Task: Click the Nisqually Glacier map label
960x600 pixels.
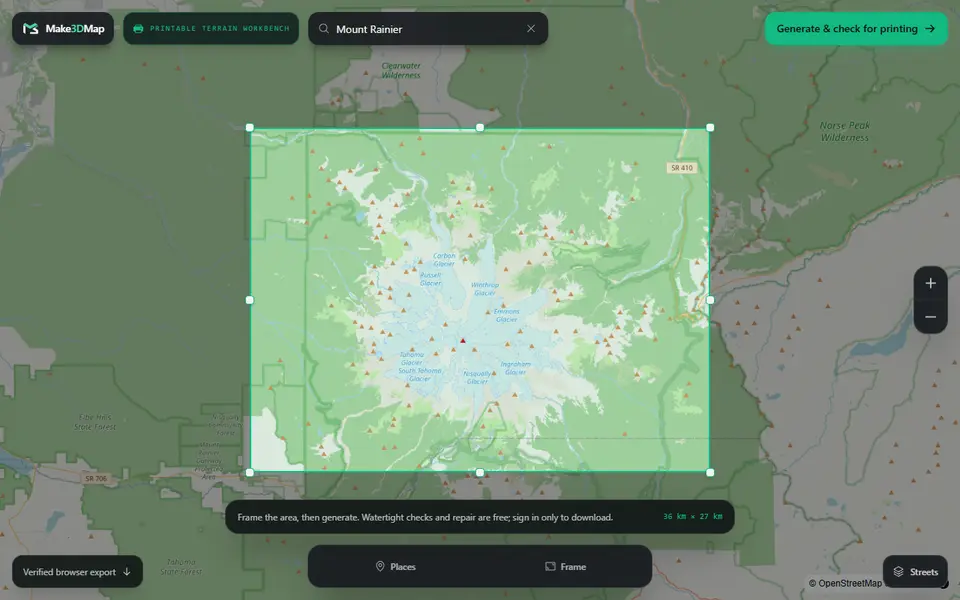Action: [x=477, y=377]
